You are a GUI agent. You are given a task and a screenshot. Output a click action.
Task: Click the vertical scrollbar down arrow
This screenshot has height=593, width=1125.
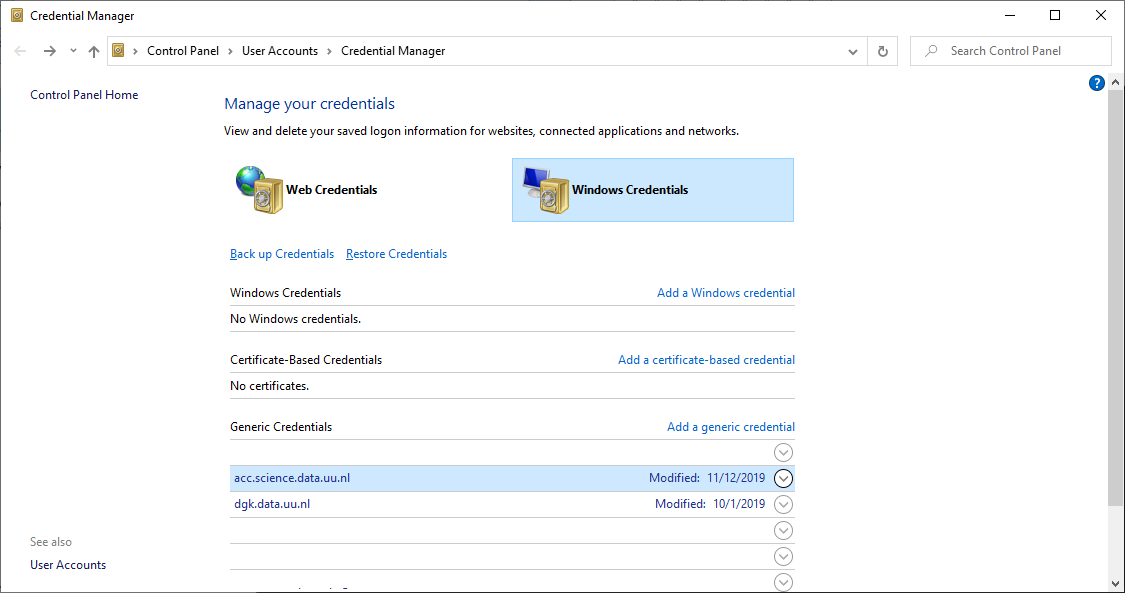click(1116, 583)
